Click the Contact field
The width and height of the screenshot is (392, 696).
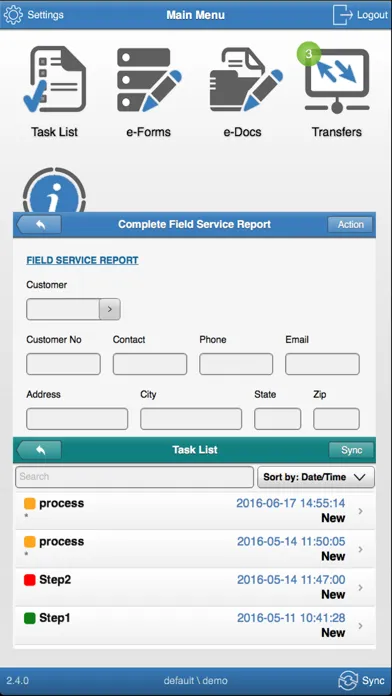(150, 364)
